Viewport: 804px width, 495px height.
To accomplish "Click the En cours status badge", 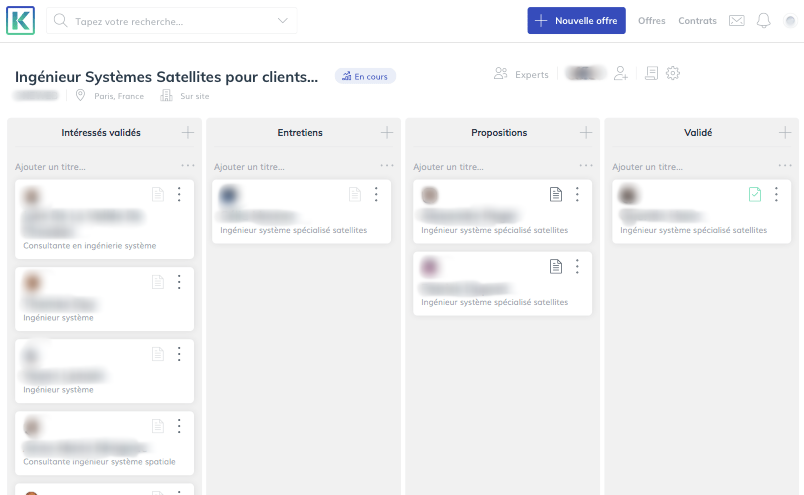I will (365, 76).
